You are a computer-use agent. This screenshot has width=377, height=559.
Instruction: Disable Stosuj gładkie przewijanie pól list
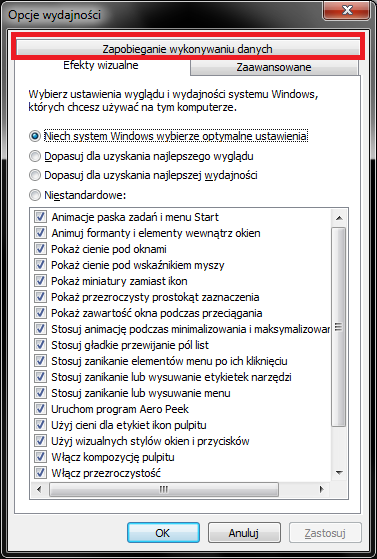40,345
